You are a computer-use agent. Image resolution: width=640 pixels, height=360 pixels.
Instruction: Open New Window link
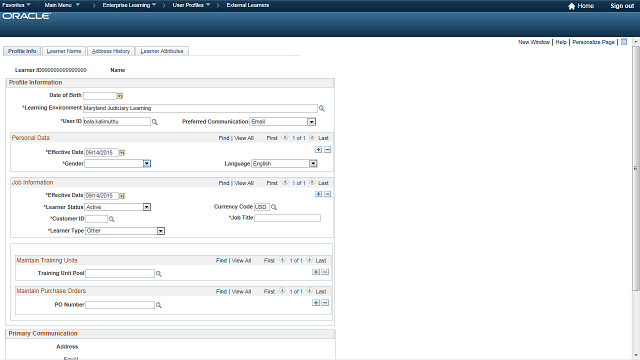pos(534,42)
